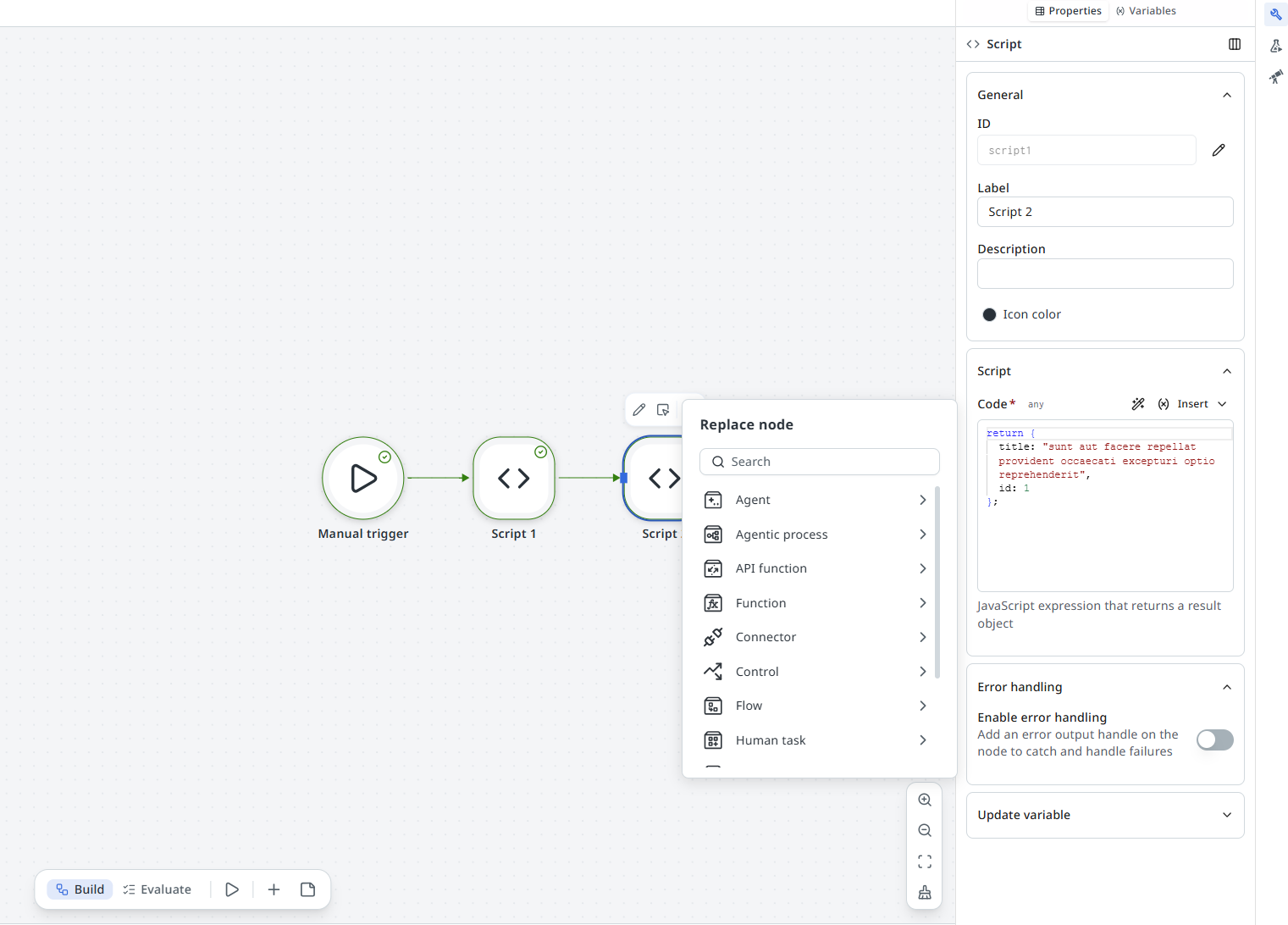This screenshot has width=1288, height=925.
Task: Collapse the Error handling section
Action: click(1227, 687)
